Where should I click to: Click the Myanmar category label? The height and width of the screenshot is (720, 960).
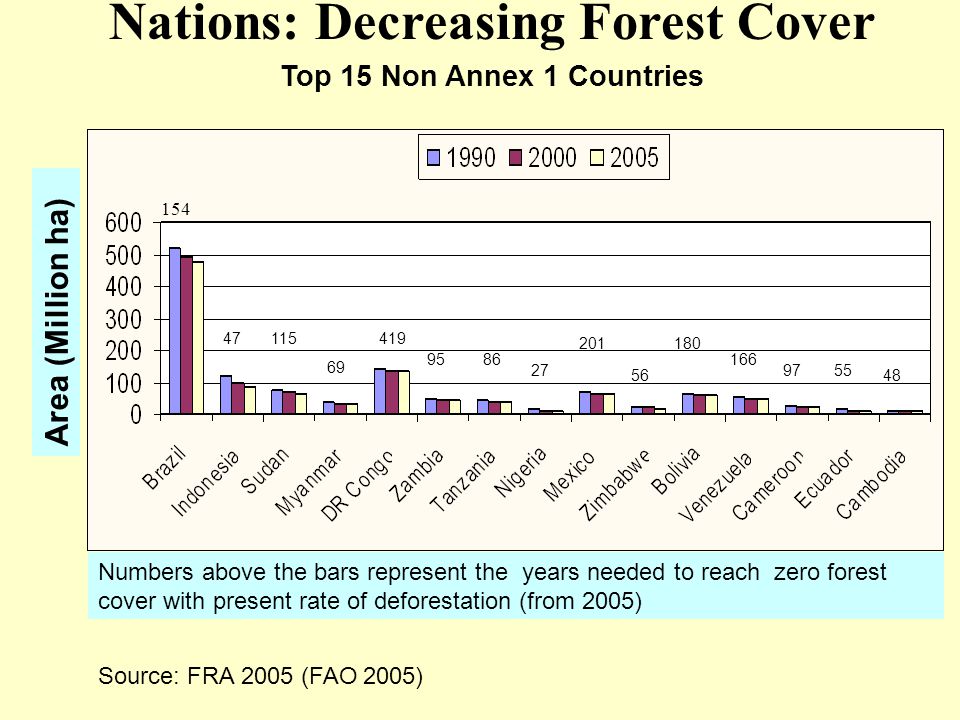click(307, 483)
